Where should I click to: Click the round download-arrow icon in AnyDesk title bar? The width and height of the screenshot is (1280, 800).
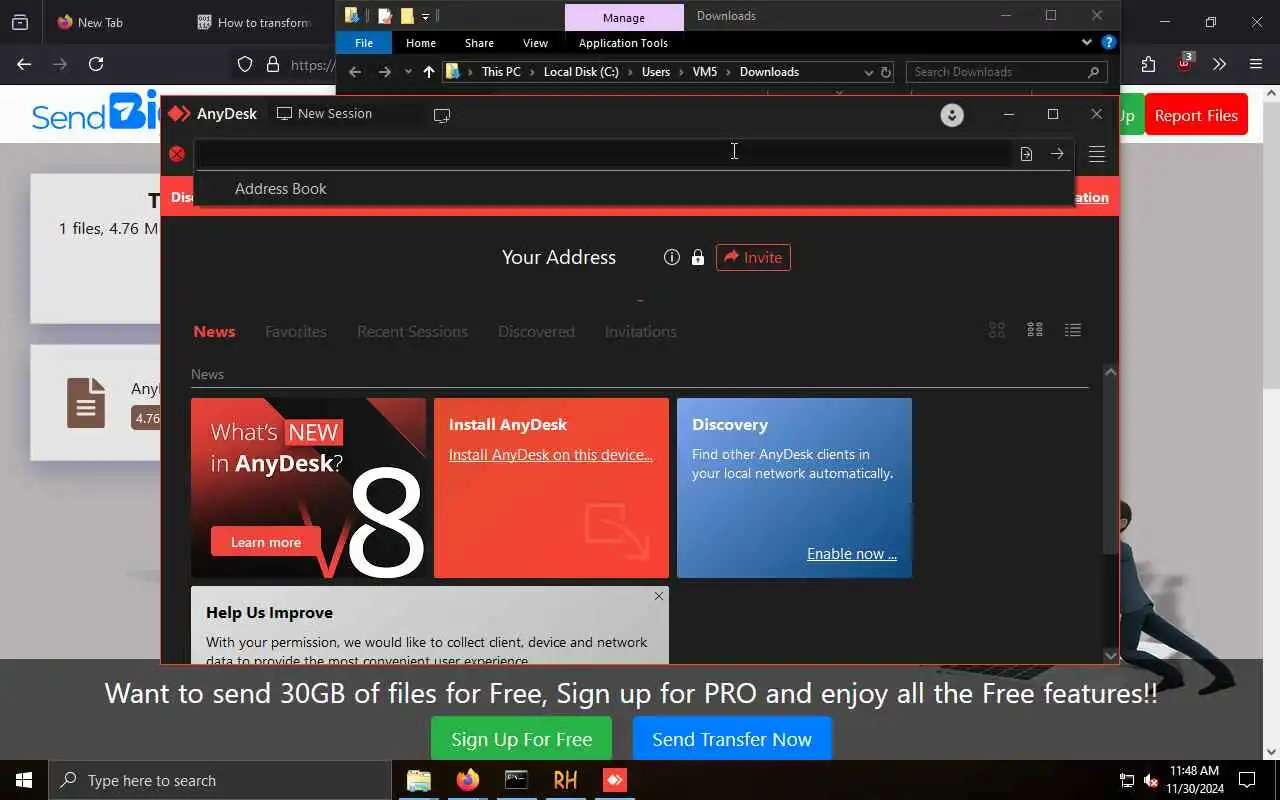pyautogui.click(x=952, y=115)
